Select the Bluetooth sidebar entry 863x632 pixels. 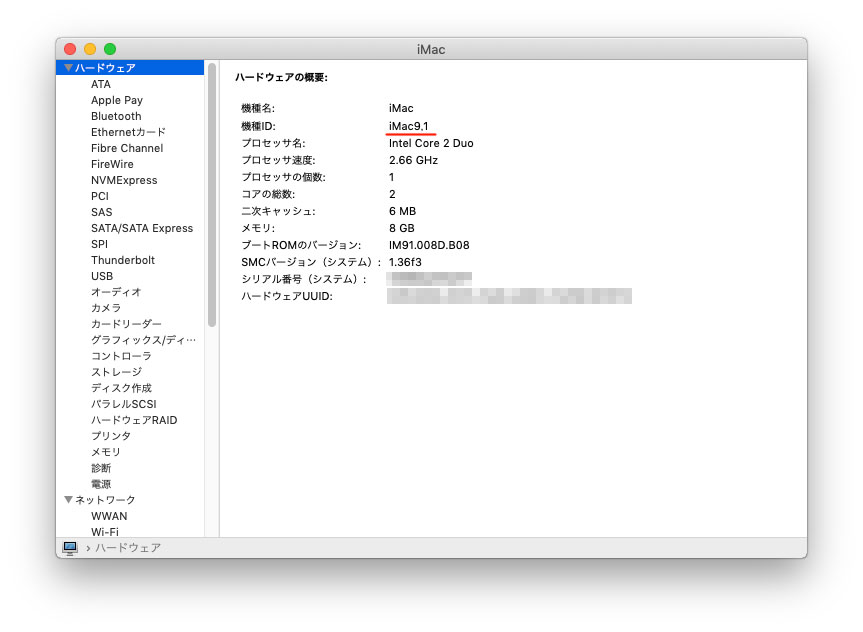[x=116, y=116]
